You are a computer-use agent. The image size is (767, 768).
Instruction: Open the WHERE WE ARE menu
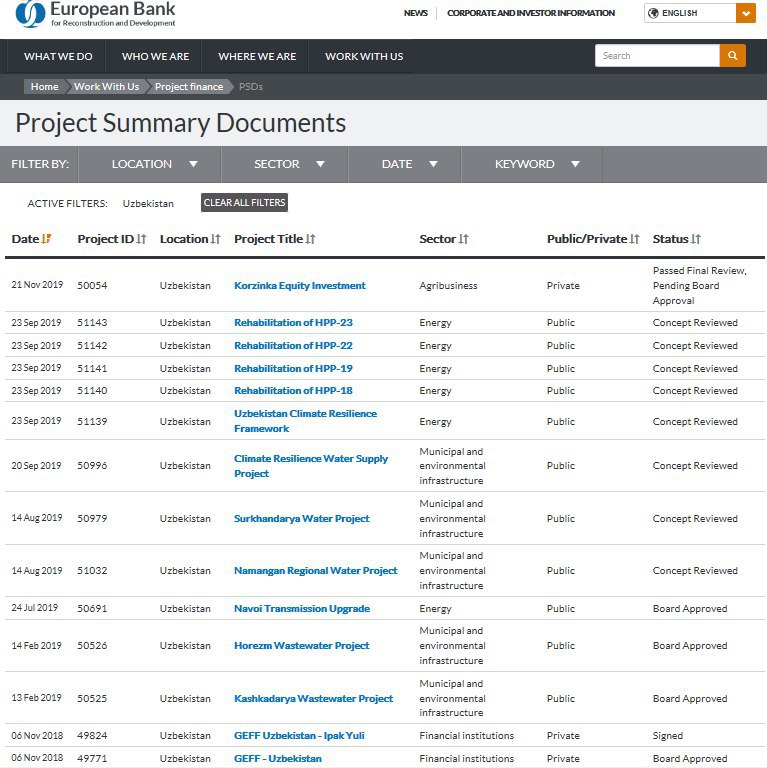257,56
